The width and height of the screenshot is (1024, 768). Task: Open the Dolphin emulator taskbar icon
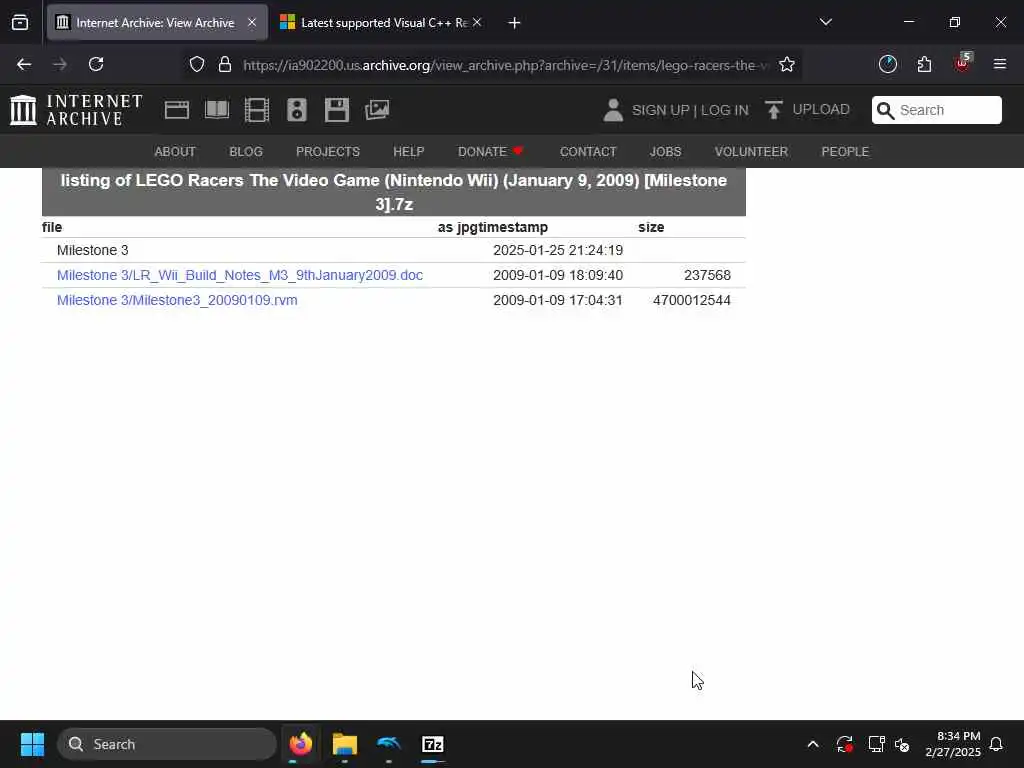coord(389,744)
